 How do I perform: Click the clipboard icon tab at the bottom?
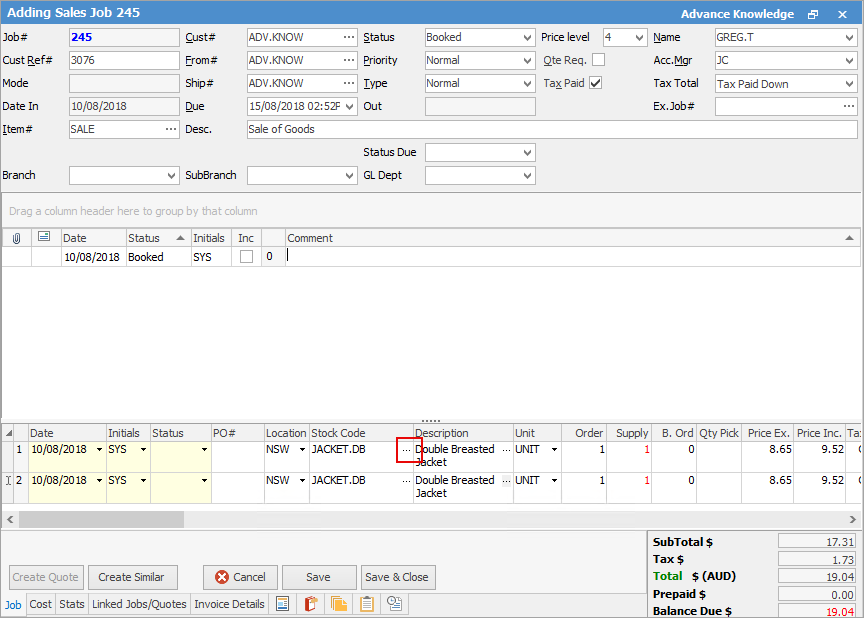pos(367,604)
